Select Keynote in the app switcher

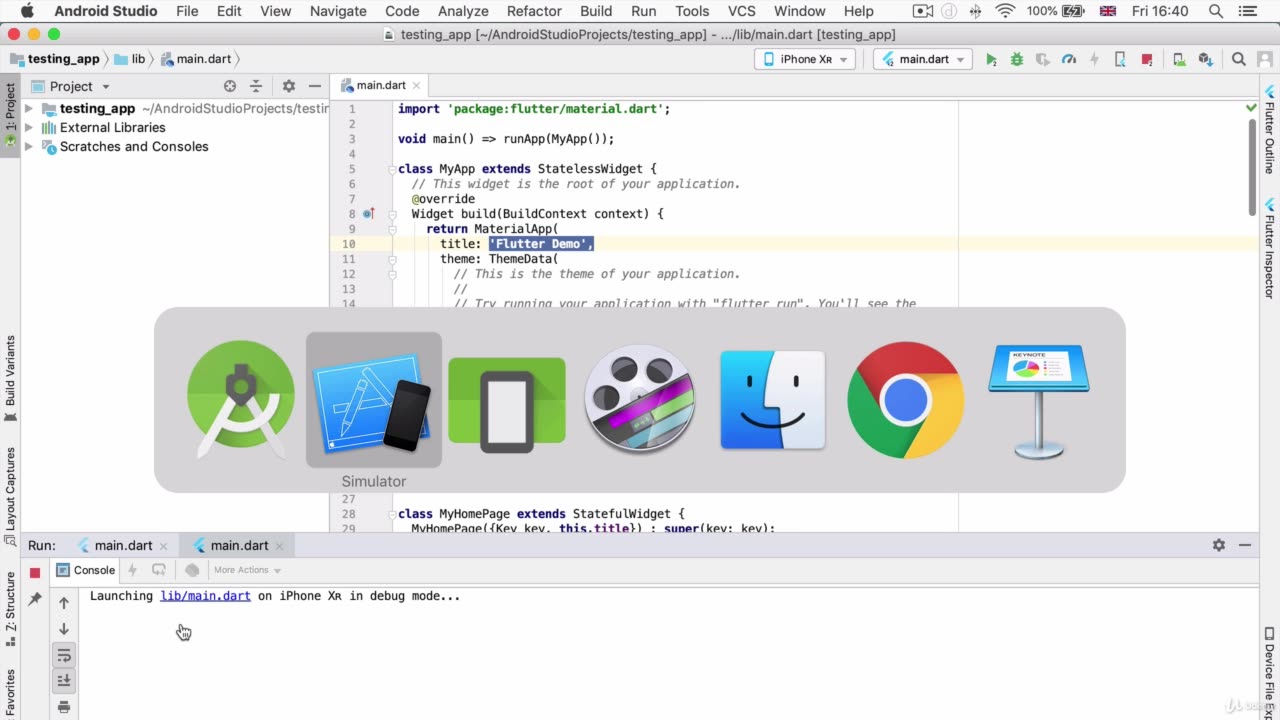pyautogui.click(x=1038, y=402)
